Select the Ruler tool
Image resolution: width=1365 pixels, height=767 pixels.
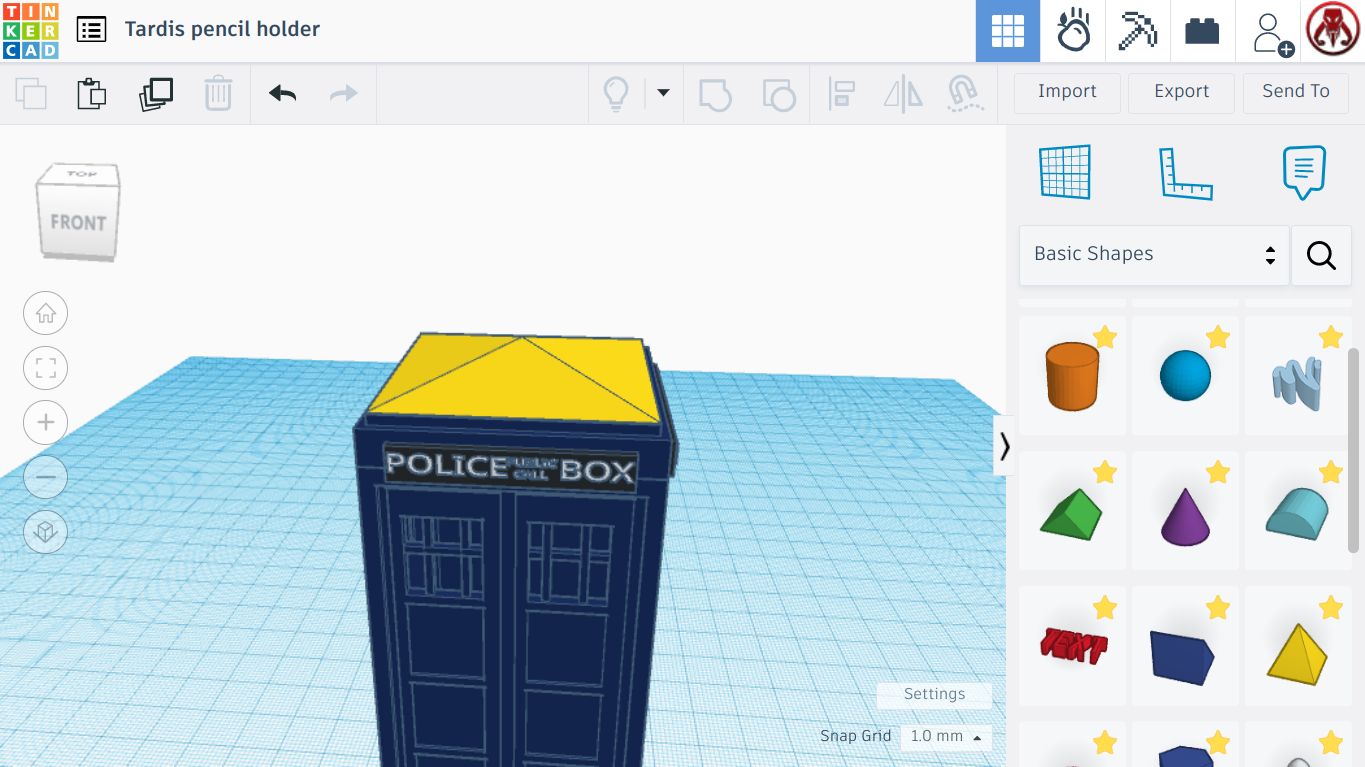pos(1185,173)
